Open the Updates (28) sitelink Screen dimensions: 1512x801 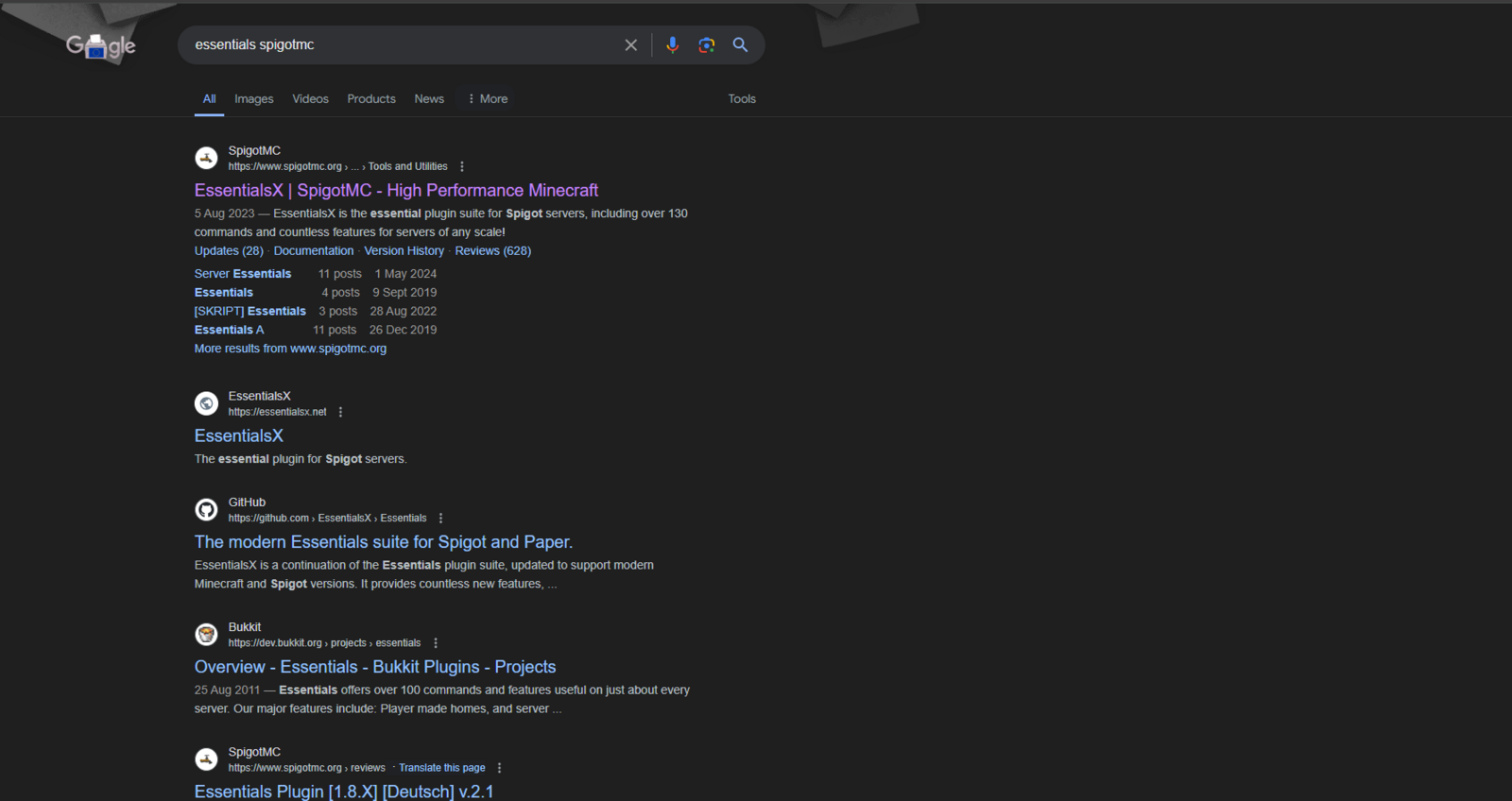pyautogui.click(x=229, y=251)
